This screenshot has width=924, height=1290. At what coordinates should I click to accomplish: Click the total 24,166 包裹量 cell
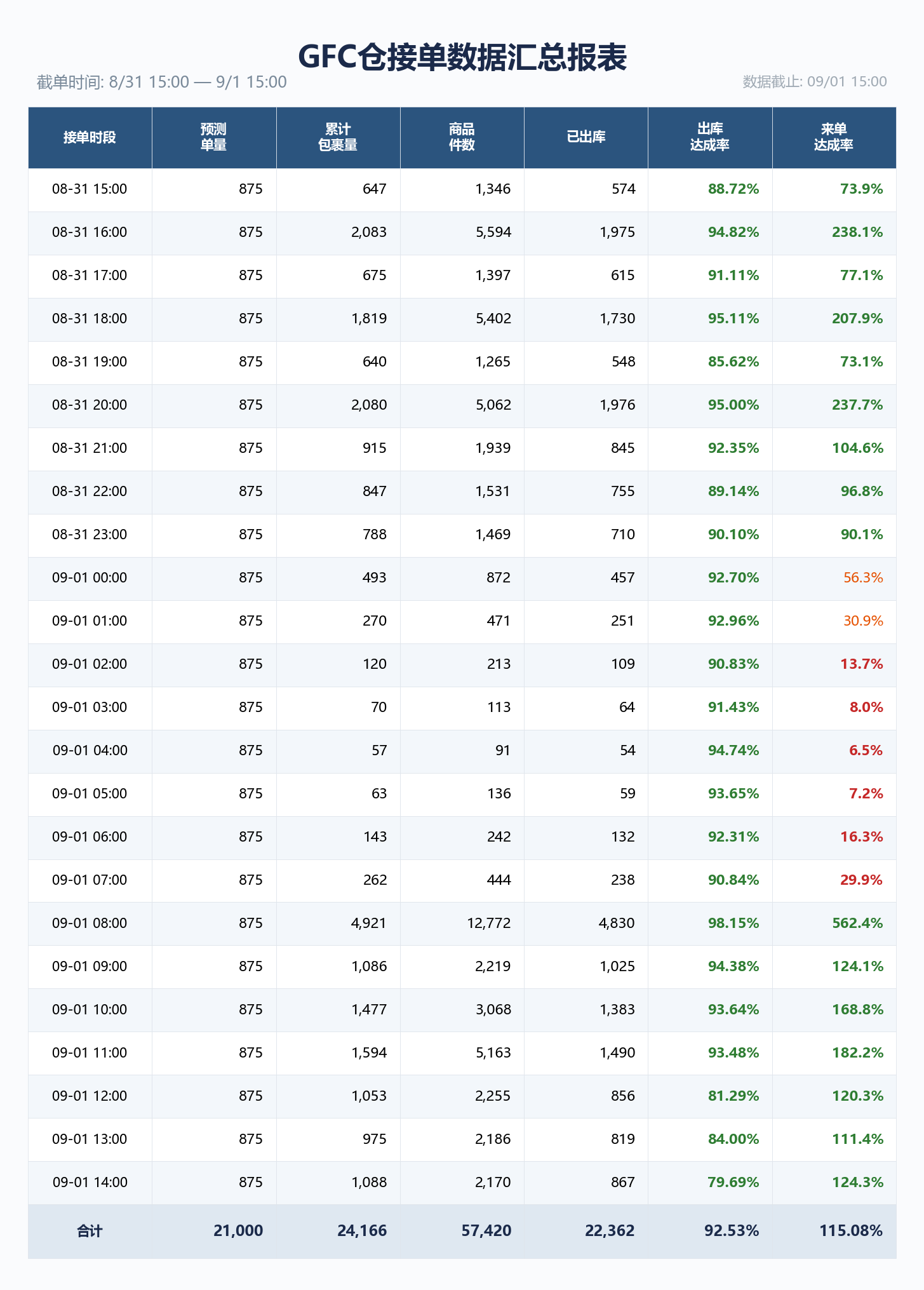(362, 1231)
